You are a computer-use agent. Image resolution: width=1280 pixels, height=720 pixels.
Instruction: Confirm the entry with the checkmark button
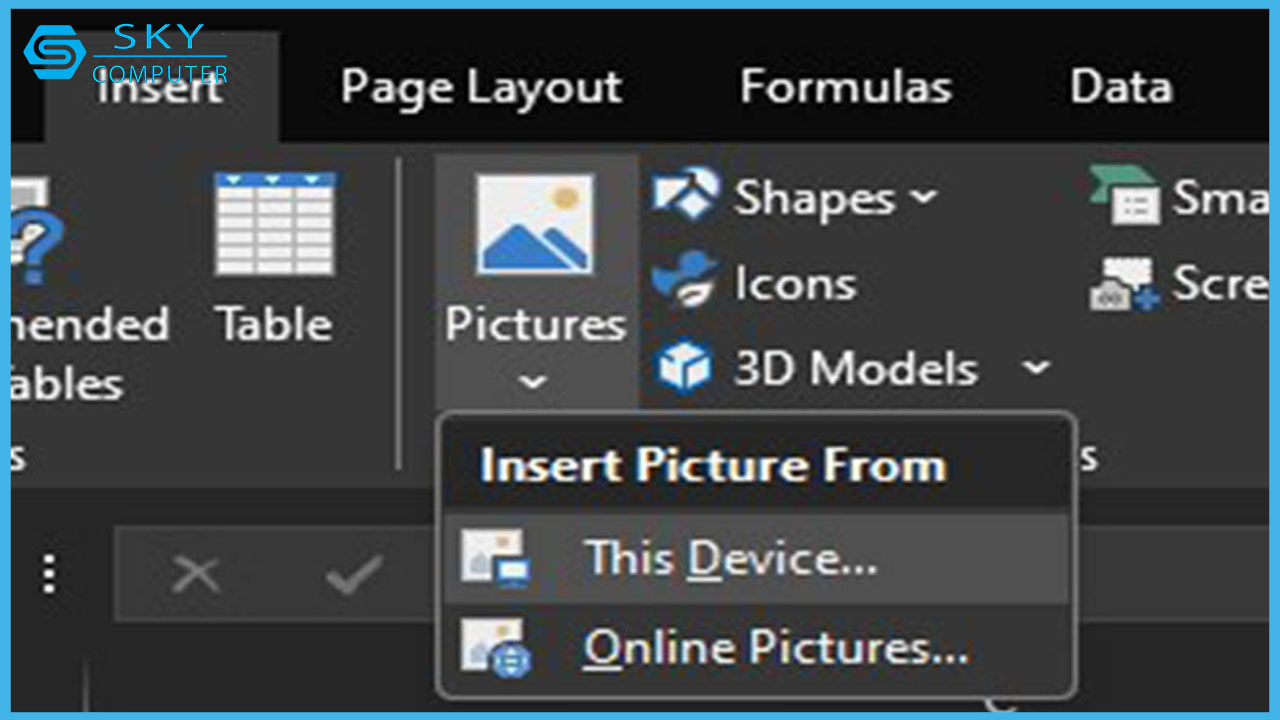pos(354,575)
